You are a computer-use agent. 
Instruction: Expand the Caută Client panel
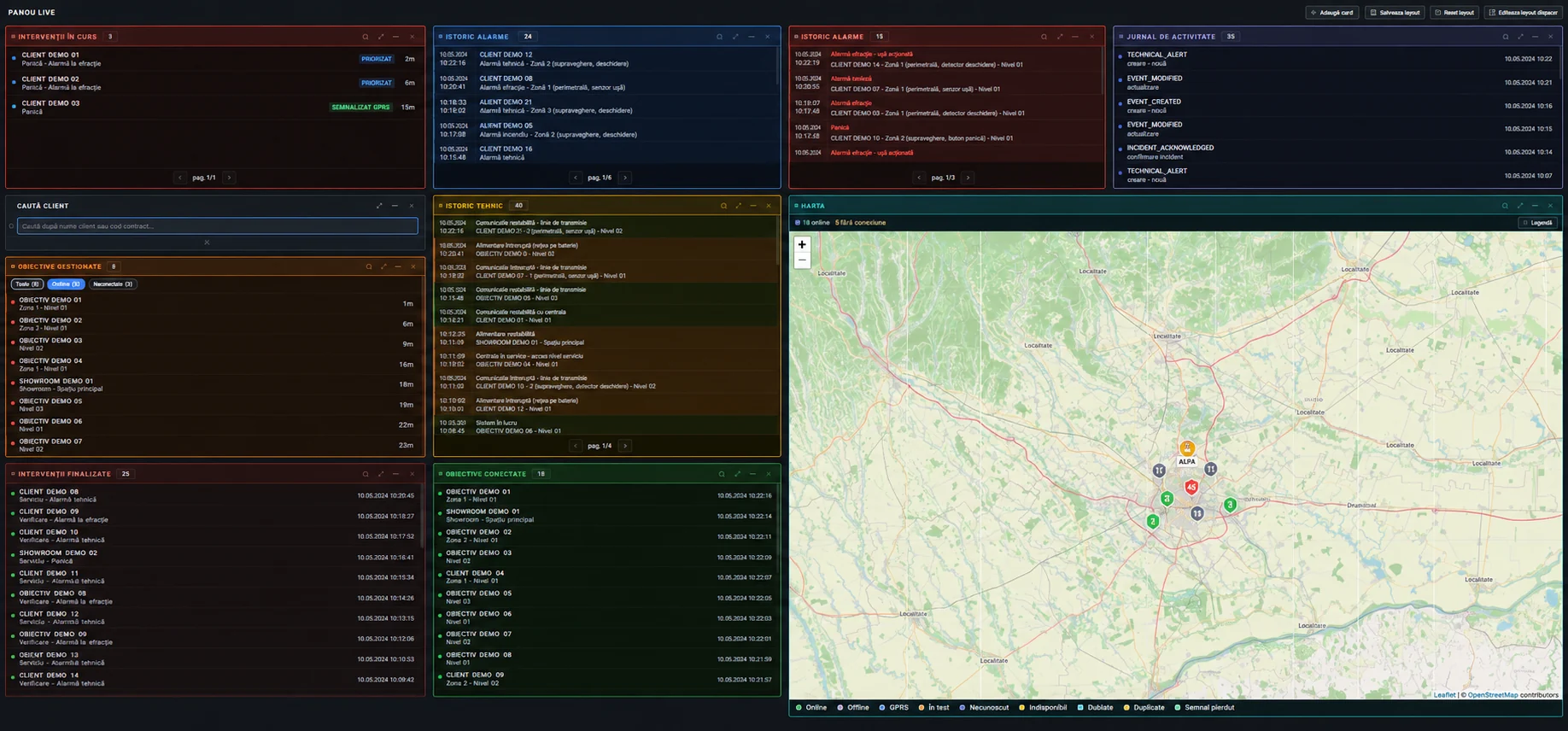tap(379, 206)
